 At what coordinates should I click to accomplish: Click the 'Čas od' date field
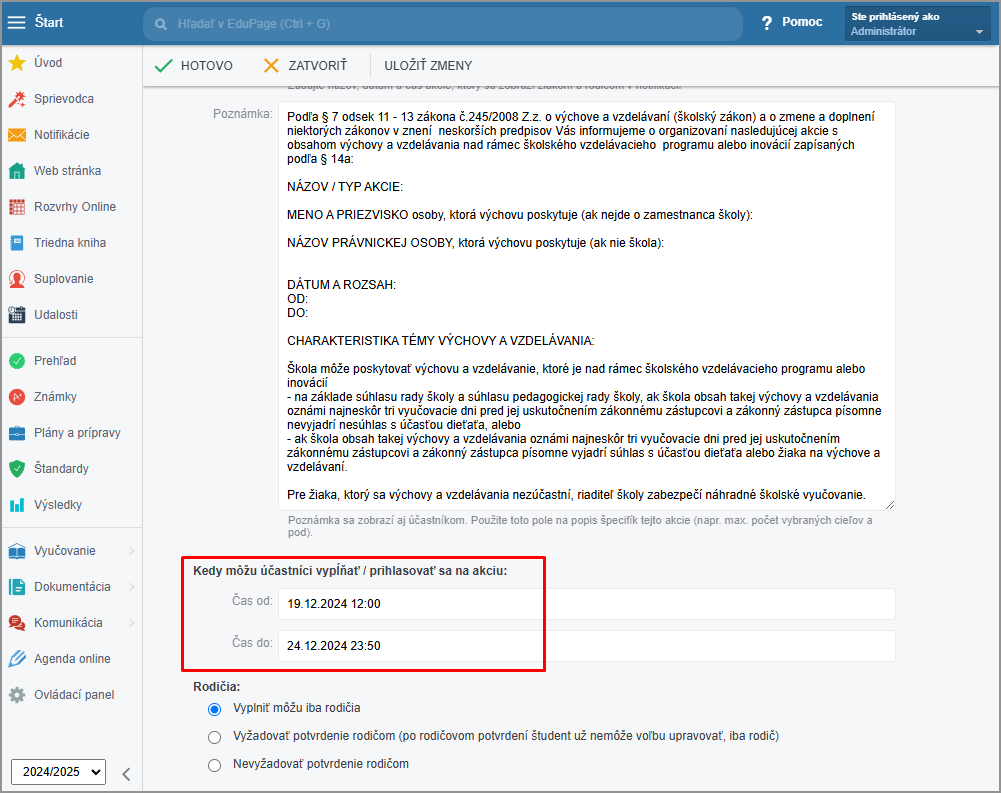point(585,604)
